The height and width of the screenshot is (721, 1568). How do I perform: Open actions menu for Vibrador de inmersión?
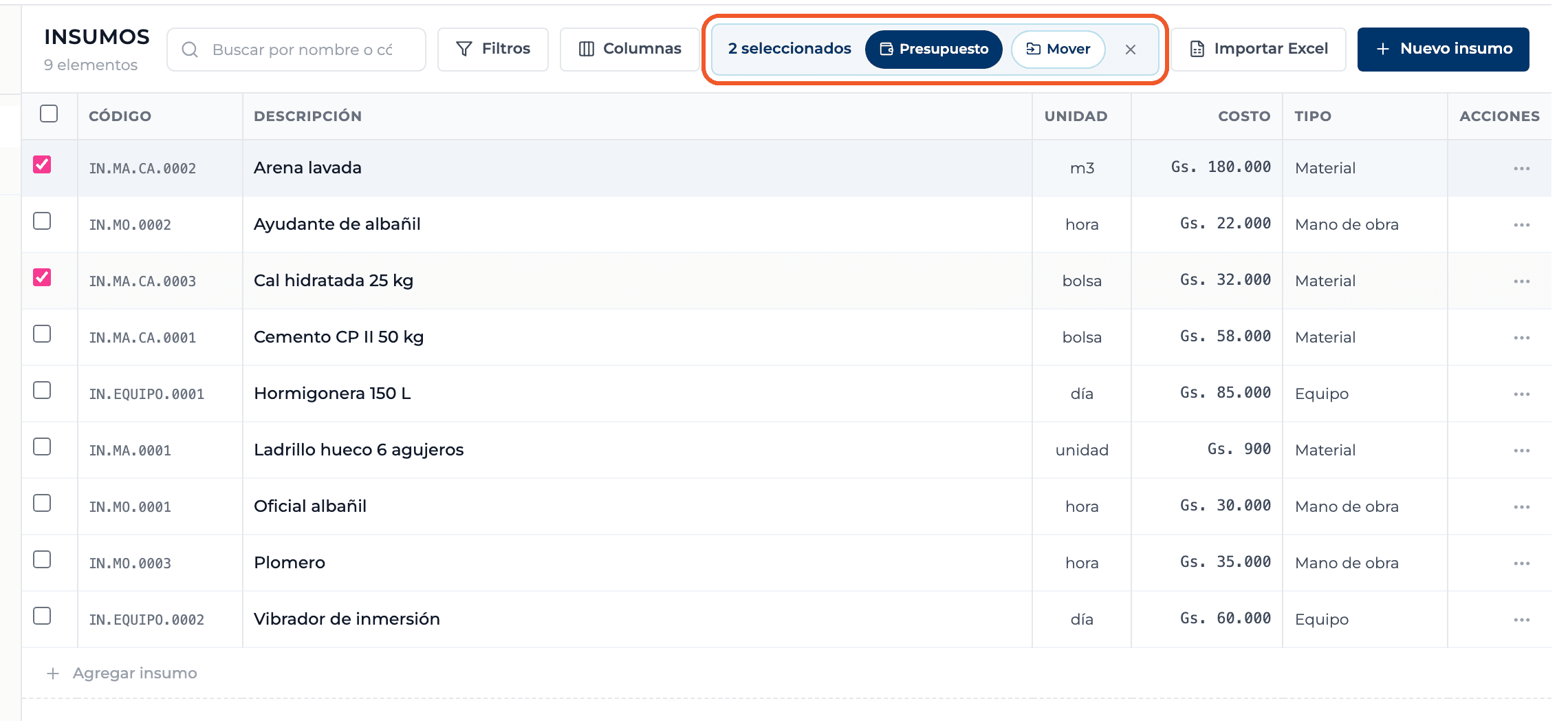tap(1521, 620)
